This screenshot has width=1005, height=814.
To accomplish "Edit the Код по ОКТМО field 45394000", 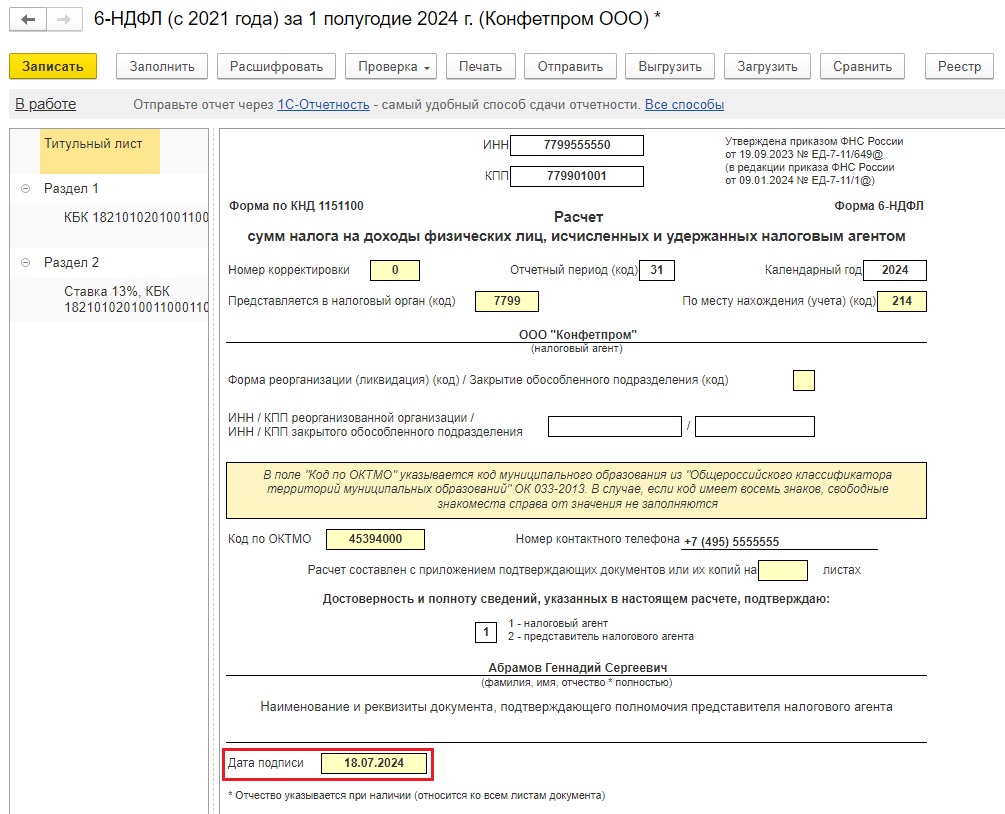I will pyautogui.click(x=375, y=539).
